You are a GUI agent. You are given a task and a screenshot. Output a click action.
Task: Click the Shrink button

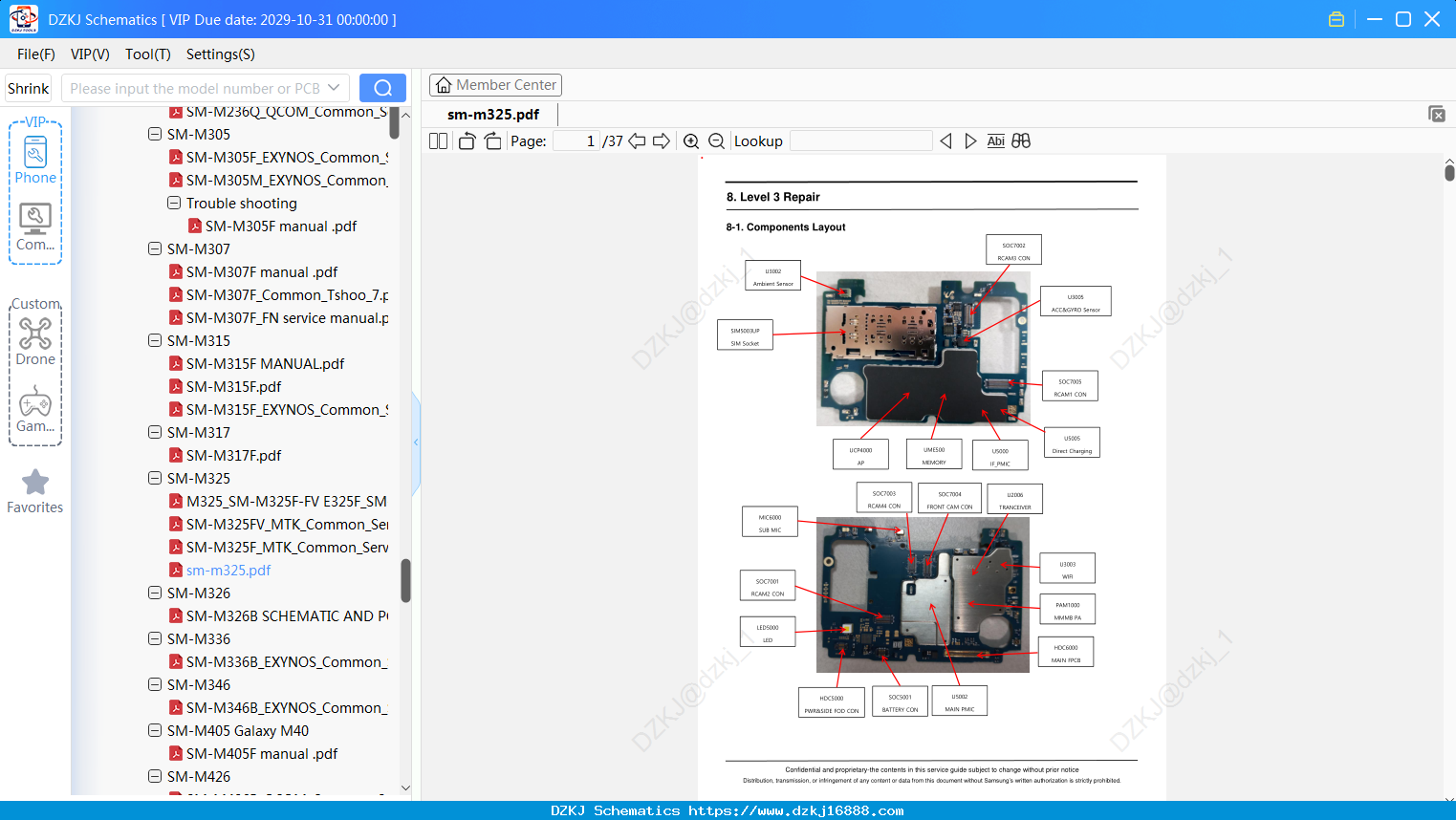coord(28,88)
